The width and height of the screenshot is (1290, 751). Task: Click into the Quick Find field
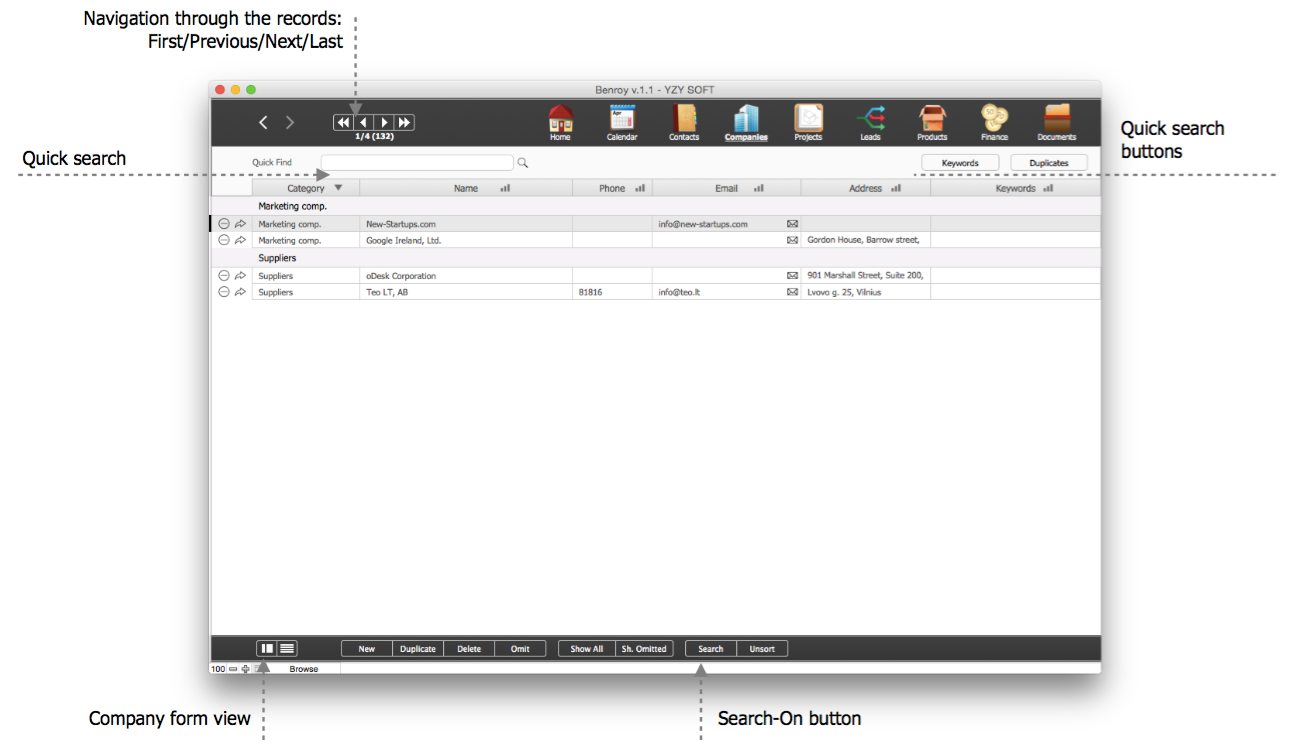pos(416,163)
